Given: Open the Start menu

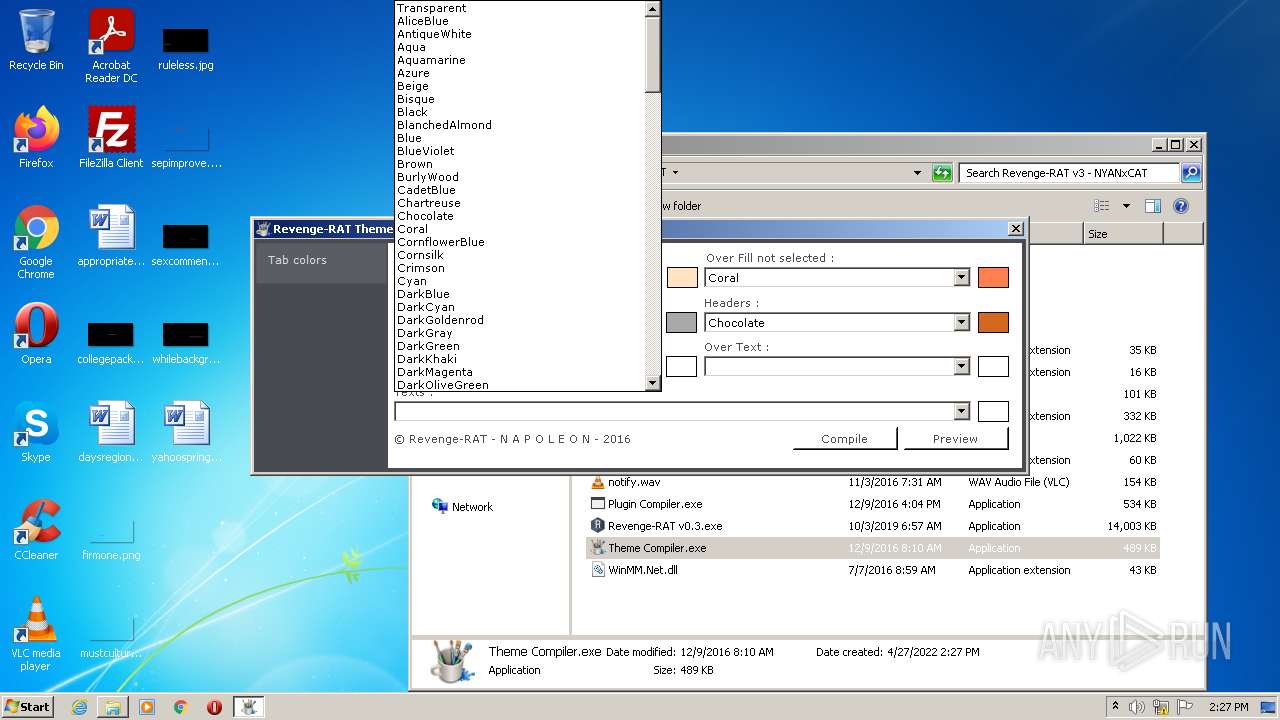Looking at the screenshot, I should pyautogui.click(x=27, y=707).
